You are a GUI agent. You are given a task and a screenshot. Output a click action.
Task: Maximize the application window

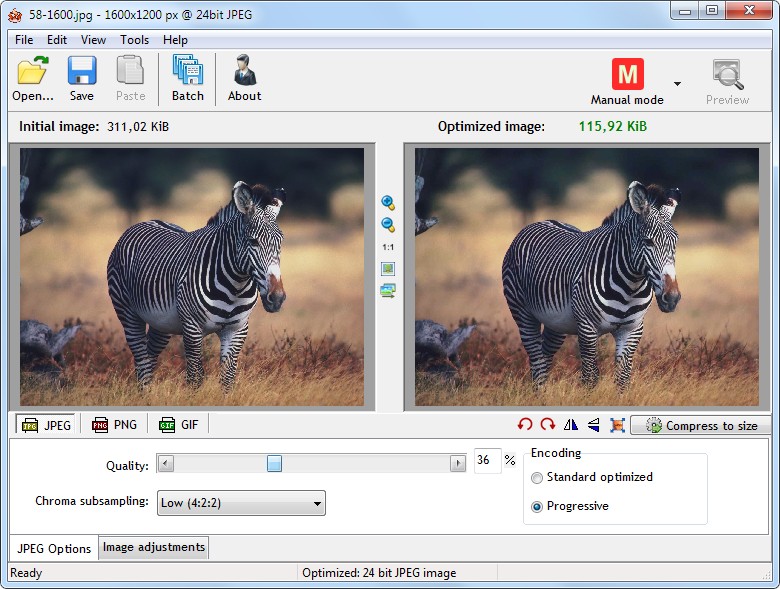pos(712,11)
